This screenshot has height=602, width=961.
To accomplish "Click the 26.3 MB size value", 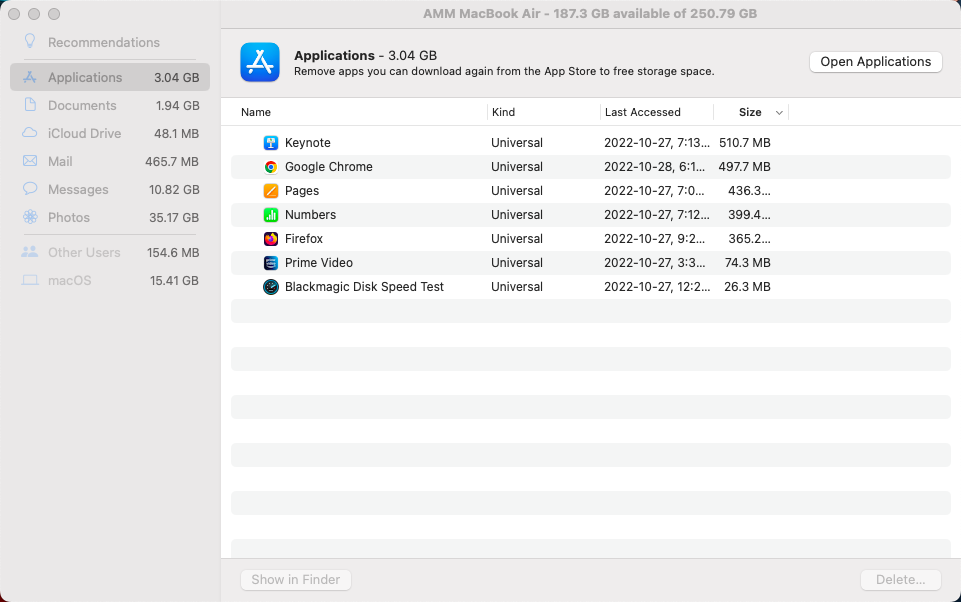I will click(748, 286).
